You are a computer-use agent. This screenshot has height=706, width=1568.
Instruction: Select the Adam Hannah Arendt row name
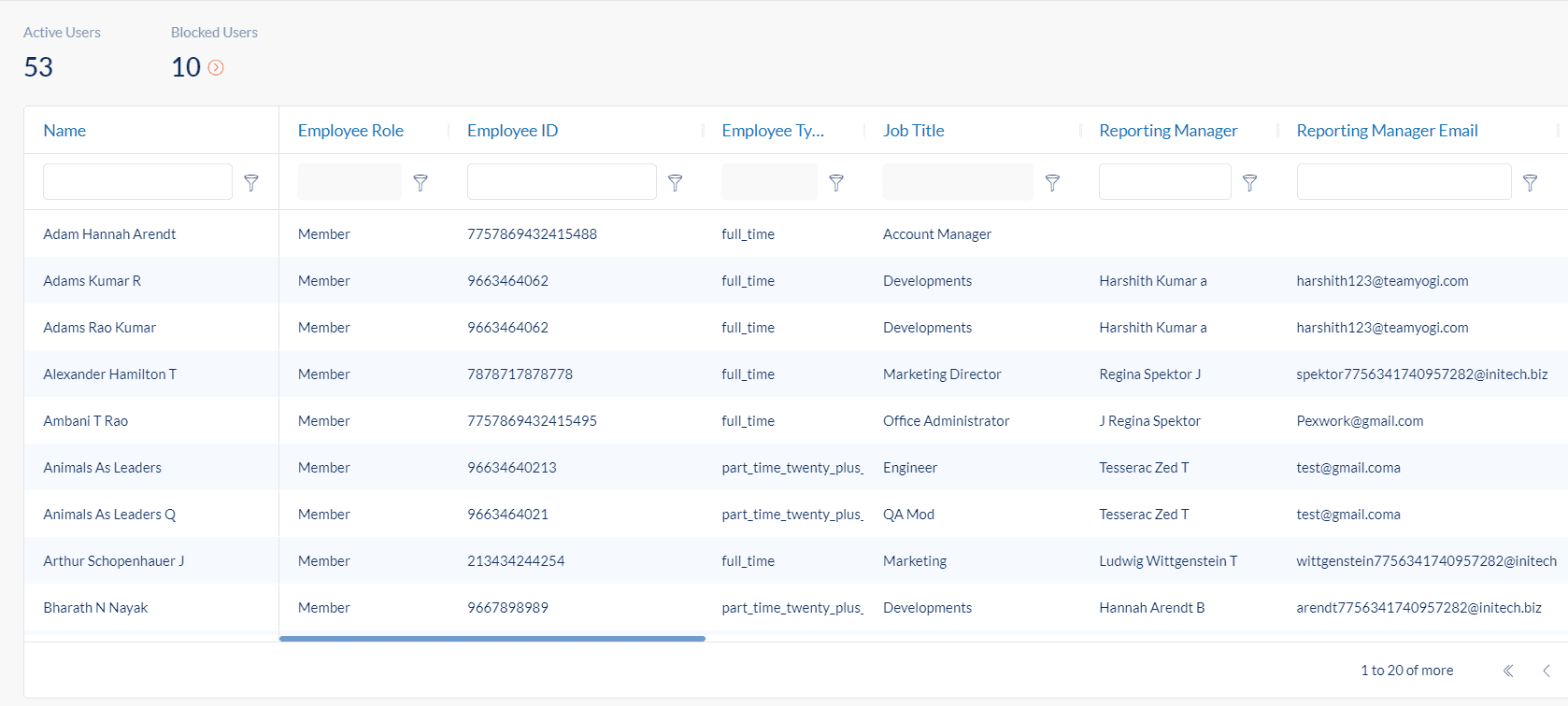pyautogui.click(x=109, y=234)
